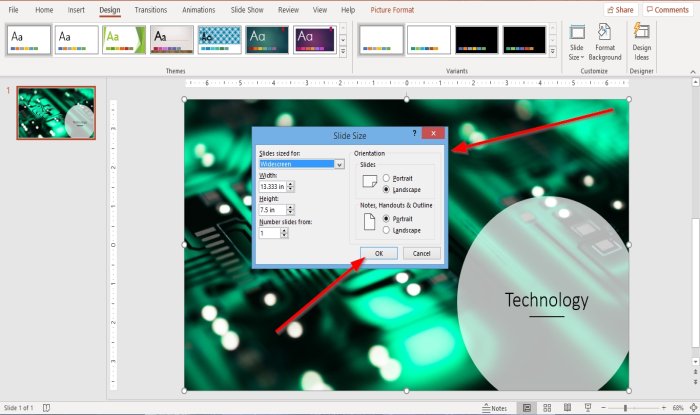Open the Transitions ribbon tab
The height and width of the screenshot is (415, 700).
point(151,10)
